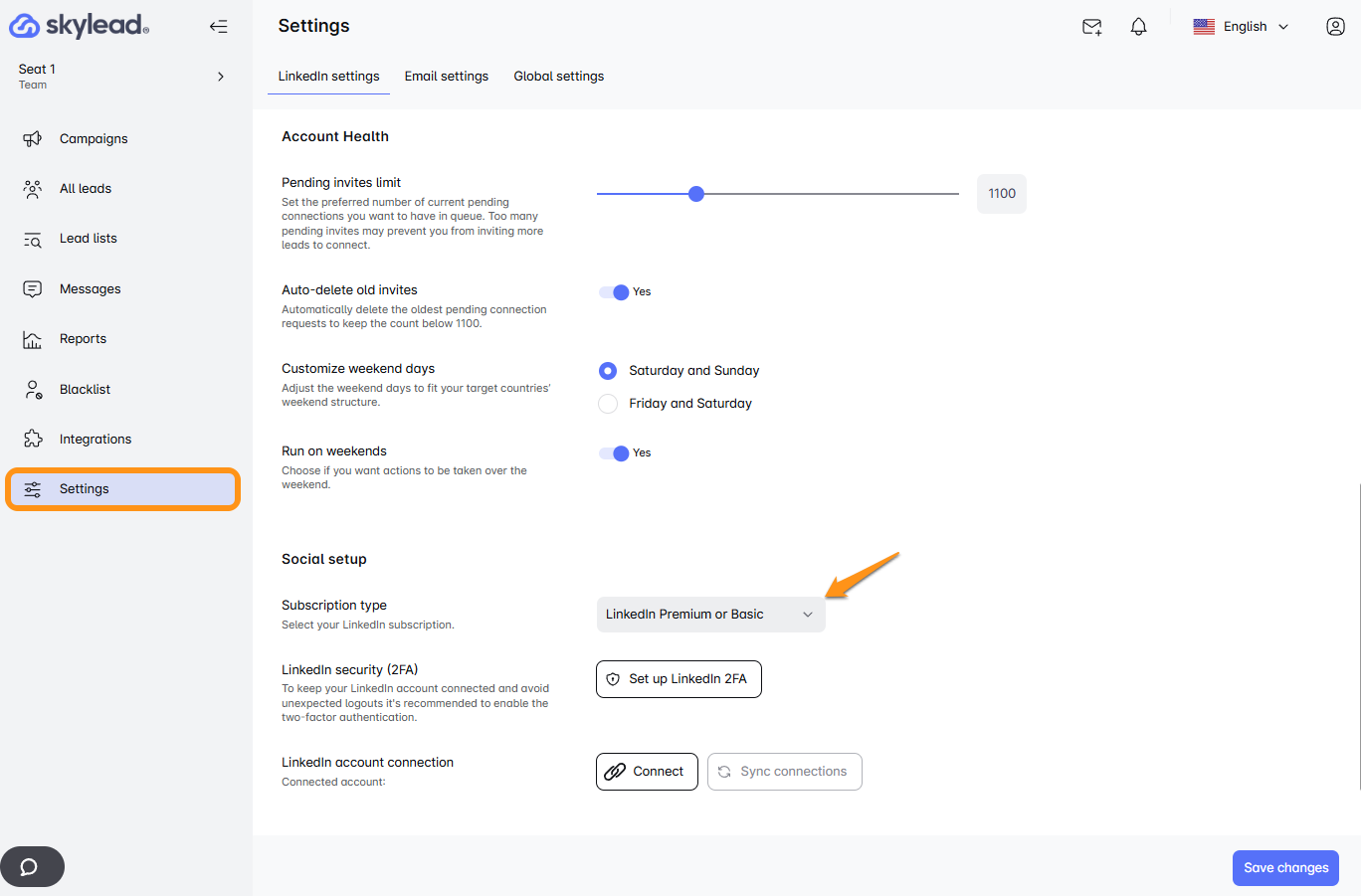Image resolution: width=1361 pixels, height=896 pixels.
Task: Open the Reports chart icon
Action: click(33, 339)
